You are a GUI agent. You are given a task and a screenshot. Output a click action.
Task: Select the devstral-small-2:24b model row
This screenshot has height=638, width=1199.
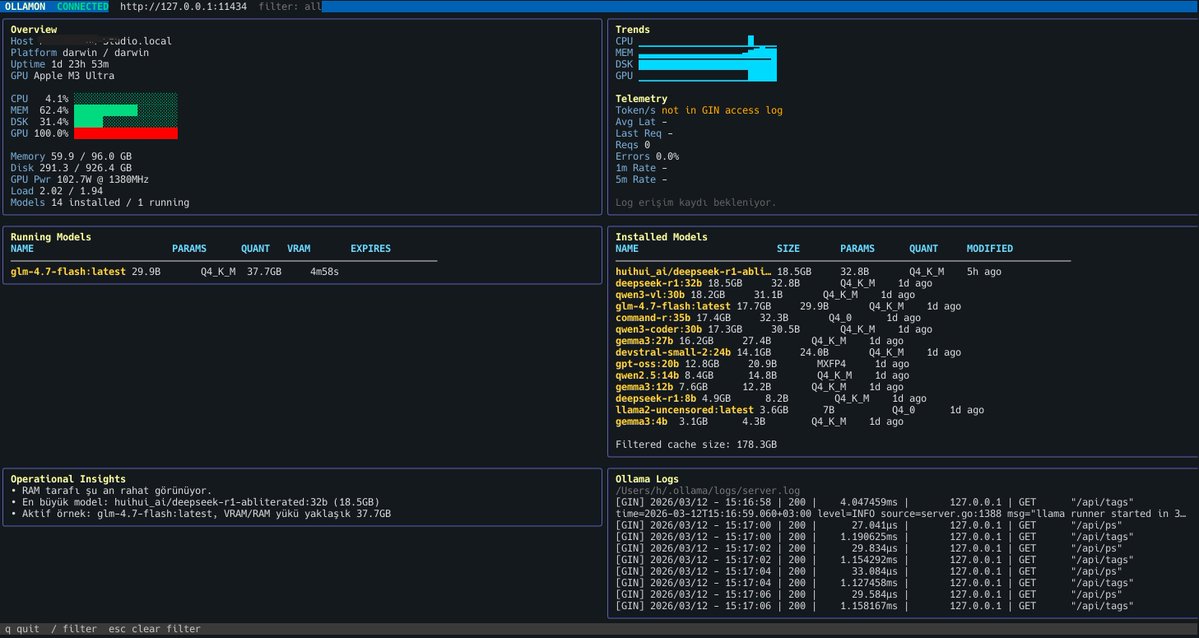click(788, 352)
